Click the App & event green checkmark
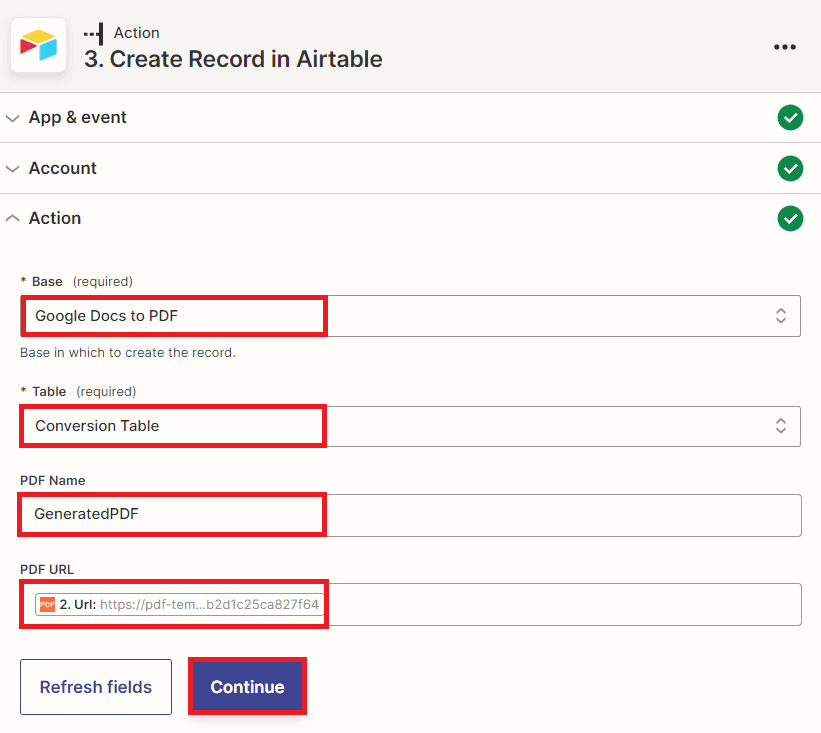This screenshot has height=733, width=821. click(790, 117)
